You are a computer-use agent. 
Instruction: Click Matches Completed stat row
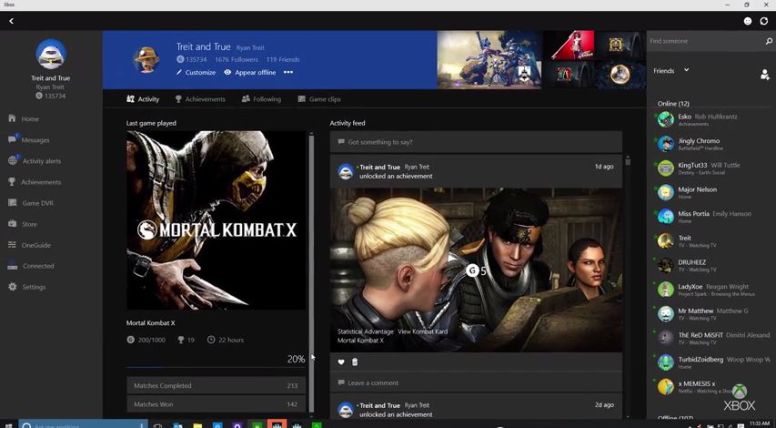[216, 385]
